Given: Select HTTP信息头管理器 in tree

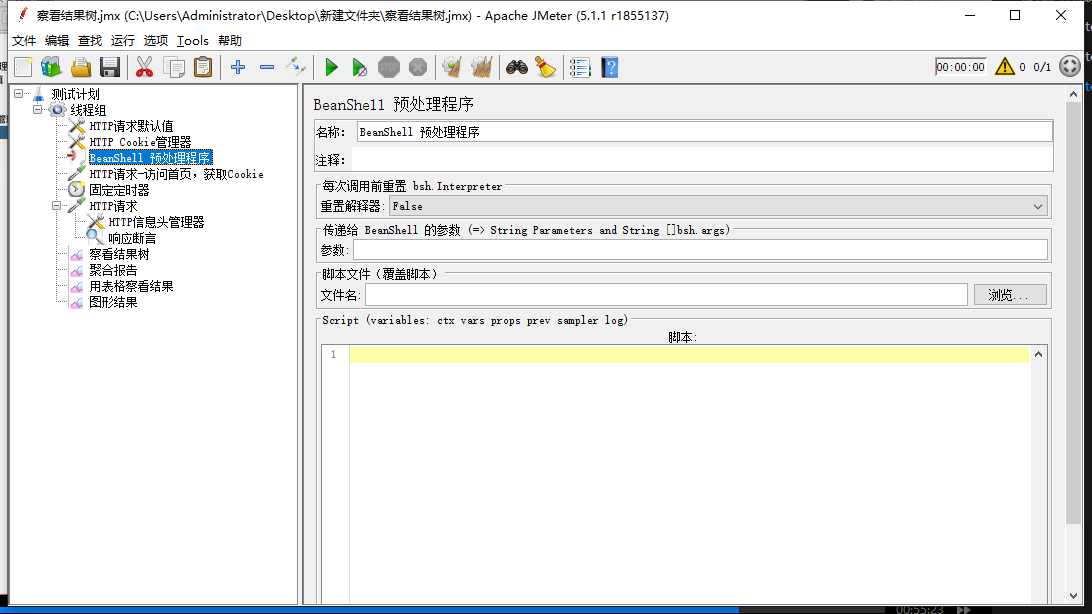Looking at the screenshot, I should click(x=156, y=222).
